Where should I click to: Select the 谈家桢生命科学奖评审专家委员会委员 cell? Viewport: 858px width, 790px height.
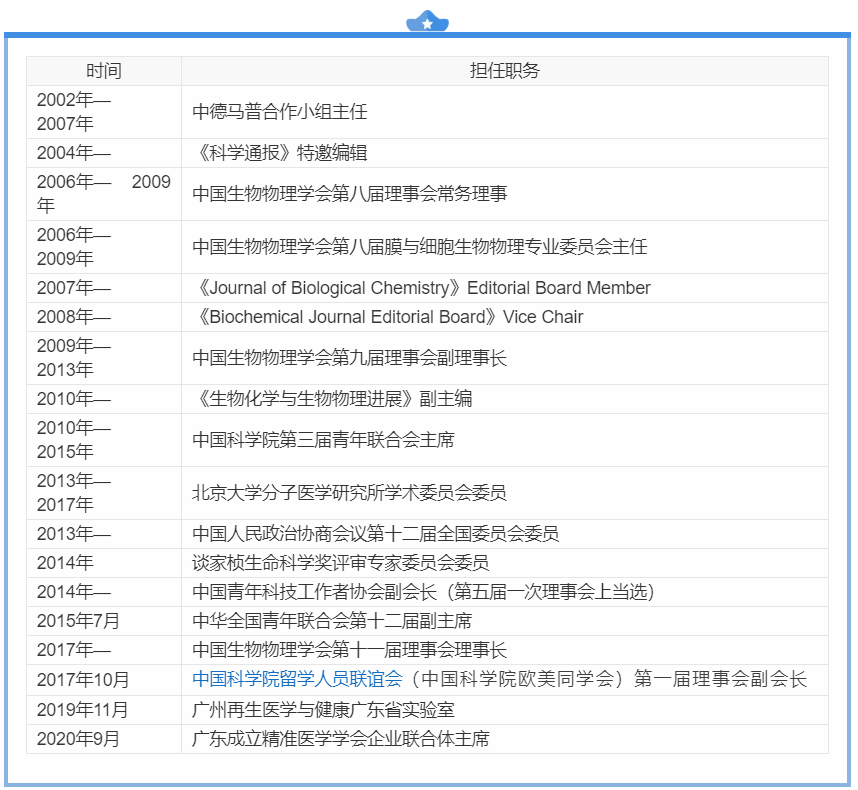[341, 562]
